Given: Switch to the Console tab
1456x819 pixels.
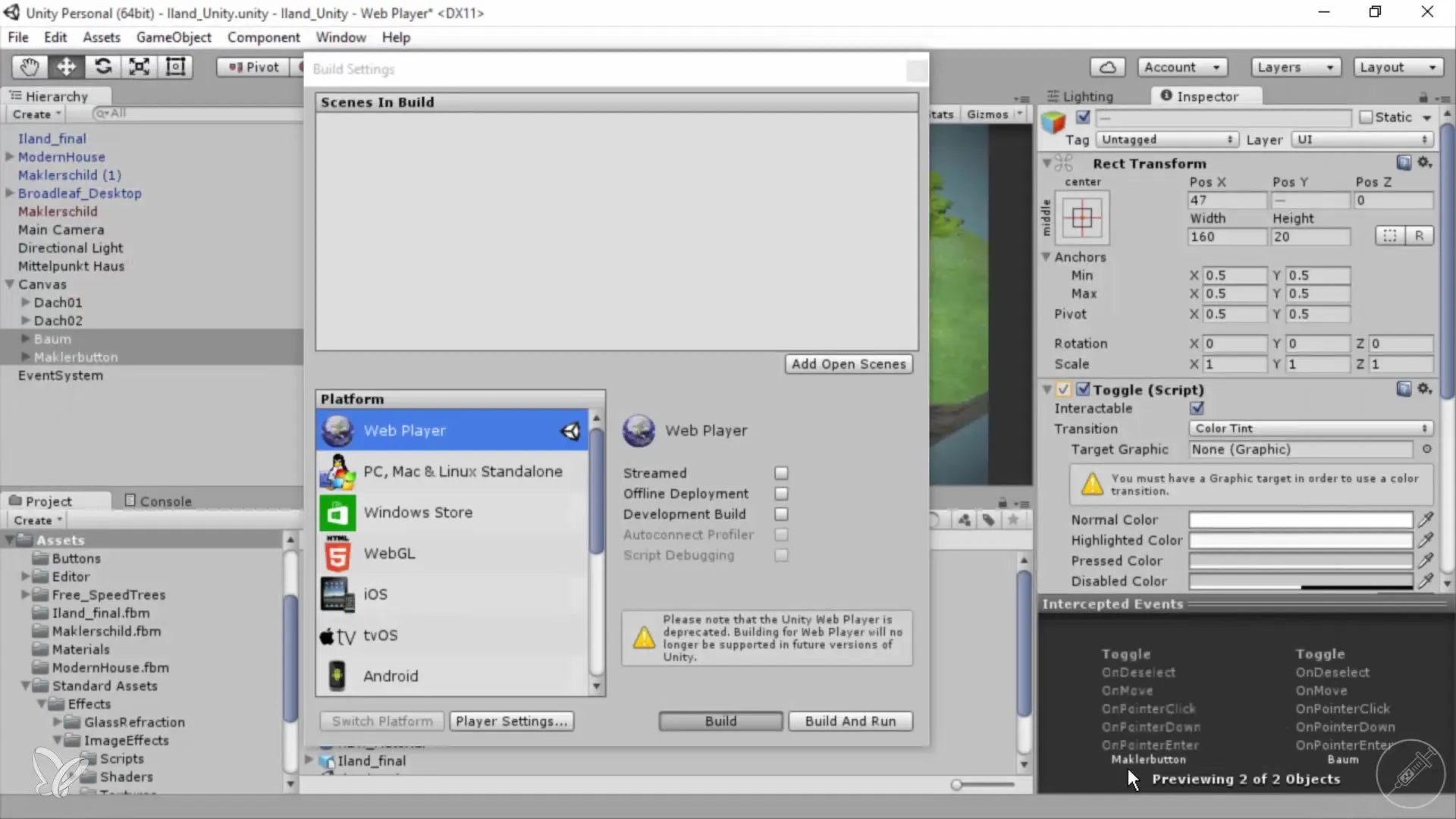Looking at the screenshot, I should 158,501.
